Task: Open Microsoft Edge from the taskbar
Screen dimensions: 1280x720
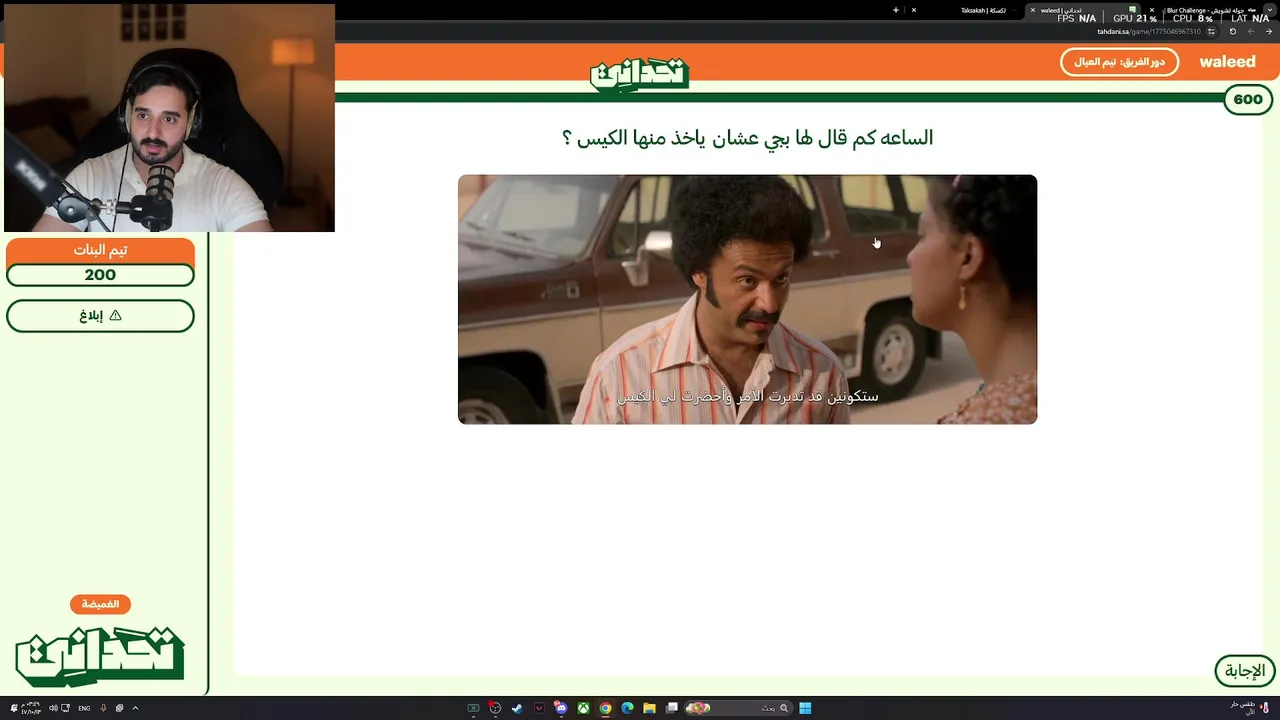Action: coord(627,708)
